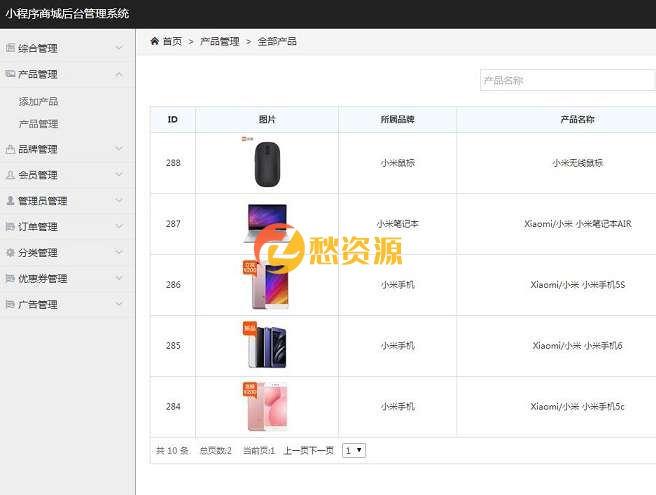This screenshot has height=495, width=656.
Task: Go to 首页 breadcrumb link
Action: pos(172,41)
